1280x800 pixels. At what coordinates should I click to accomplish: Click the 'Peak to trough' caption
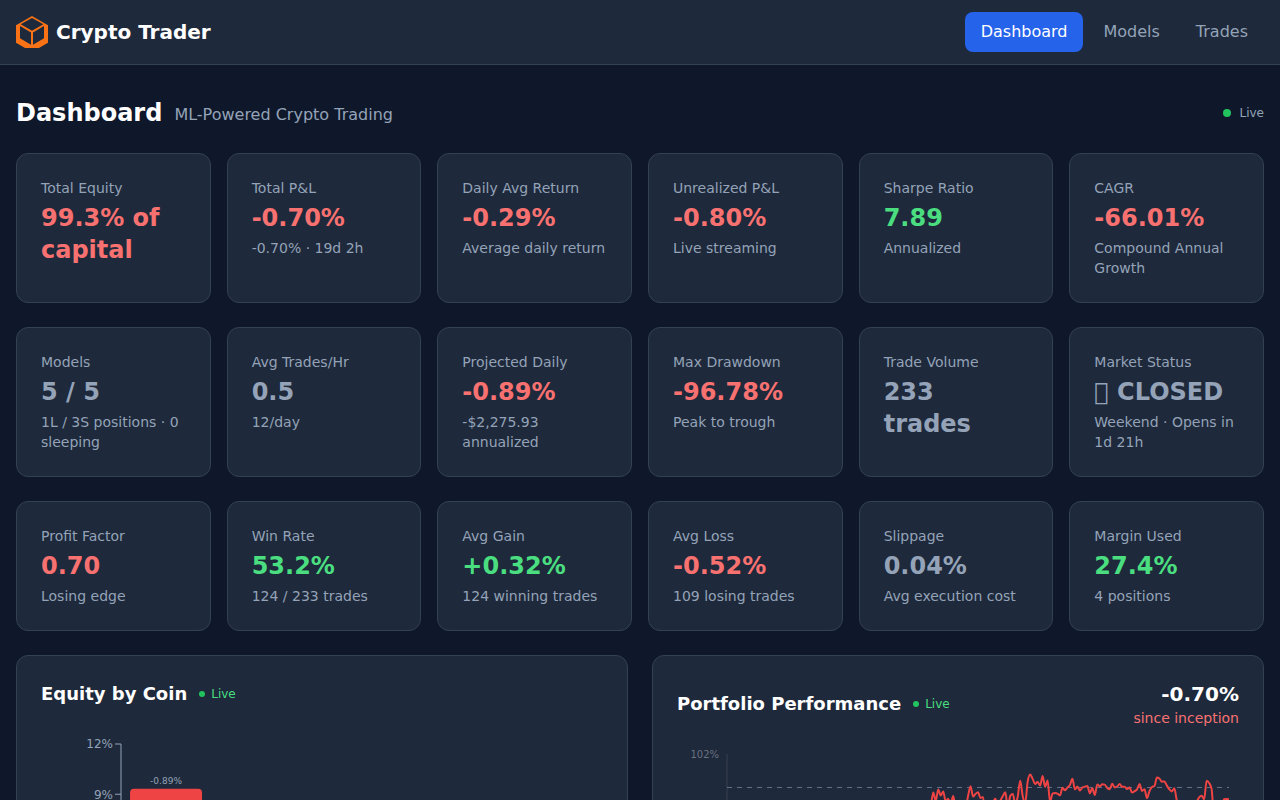(724, 422)
